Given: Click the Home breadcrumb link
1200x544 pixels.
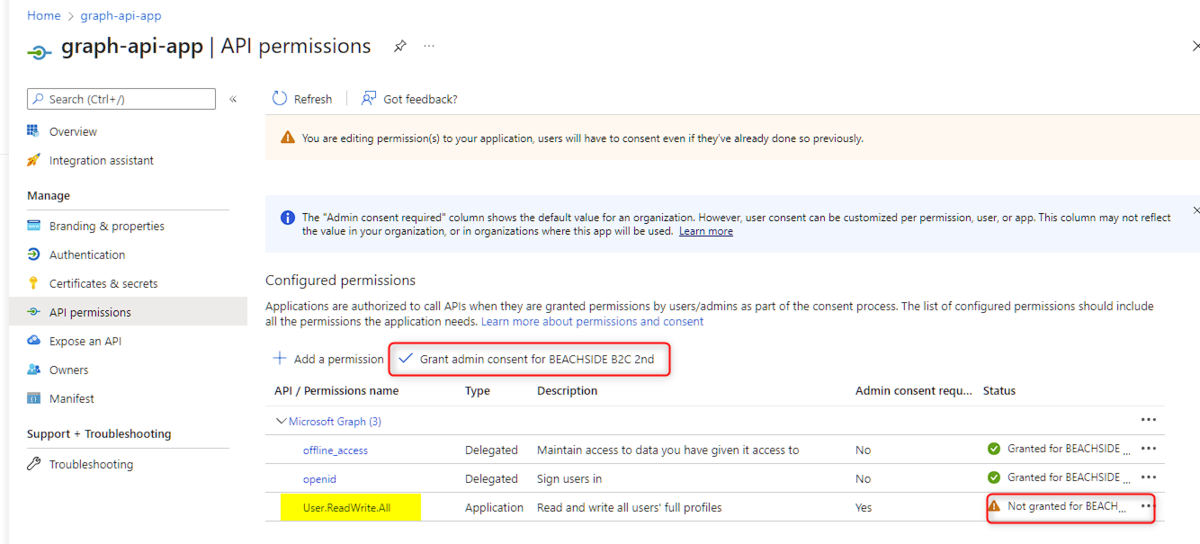Looking at the screenshot, I should (x=44, y=16).
